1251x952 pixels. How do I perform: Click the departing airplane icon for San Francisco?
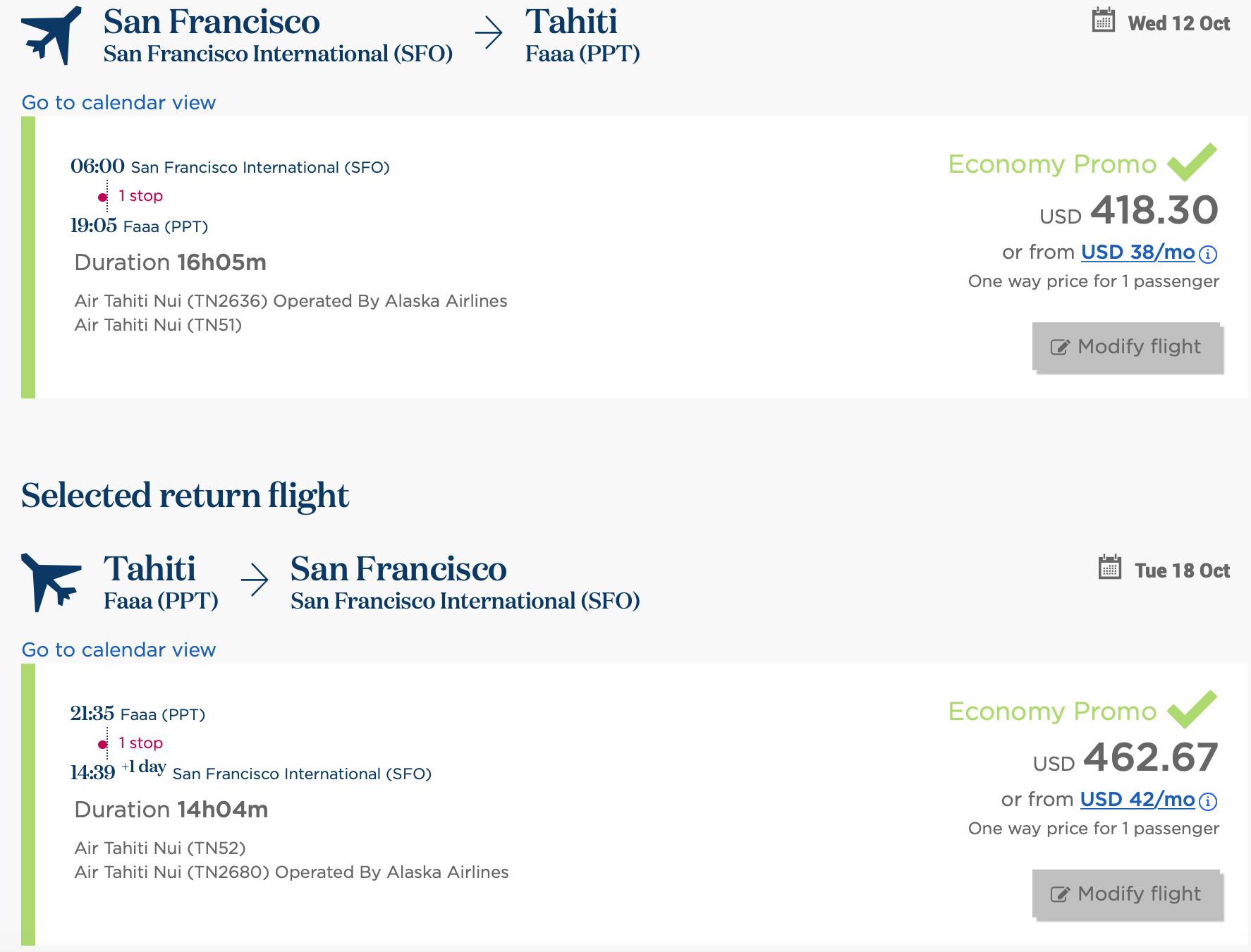pos(51,35)
